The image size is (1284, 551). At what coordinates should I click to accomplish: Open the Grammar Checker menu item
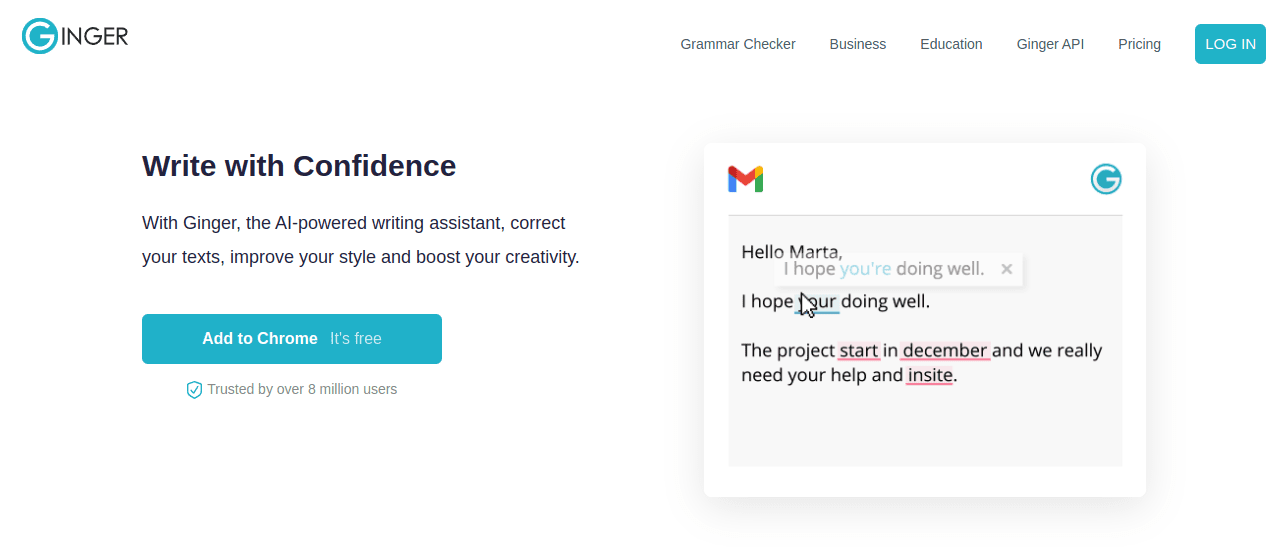738,44
